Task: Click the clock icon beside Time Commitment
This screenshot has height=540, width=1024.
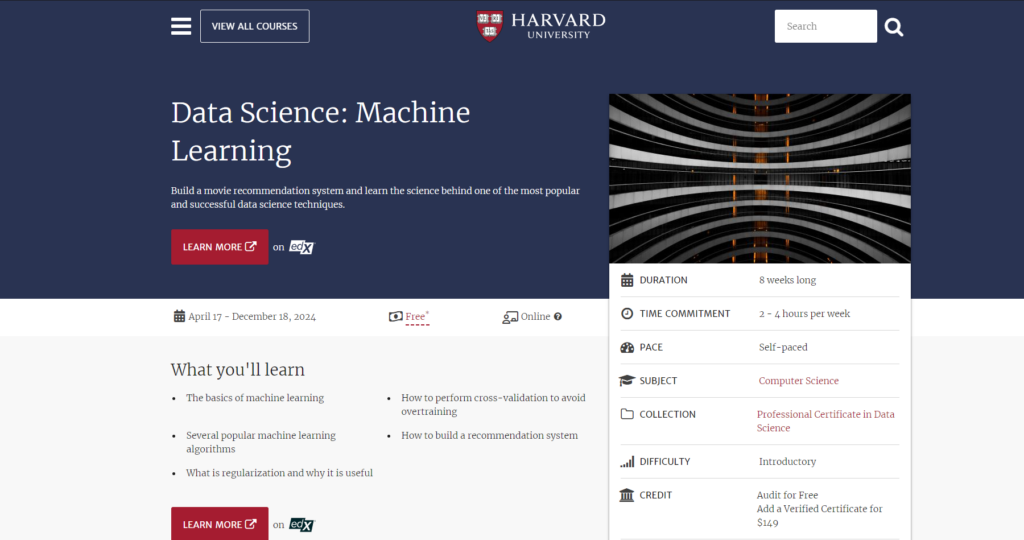Action: (x=627, y=314)
